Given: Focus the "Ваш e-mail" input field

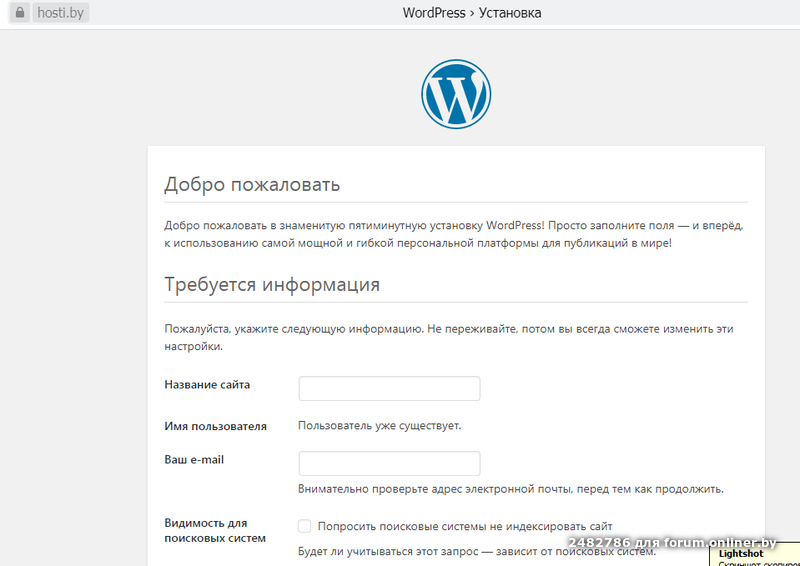Looking at the screenshot, I should [389, 463].
